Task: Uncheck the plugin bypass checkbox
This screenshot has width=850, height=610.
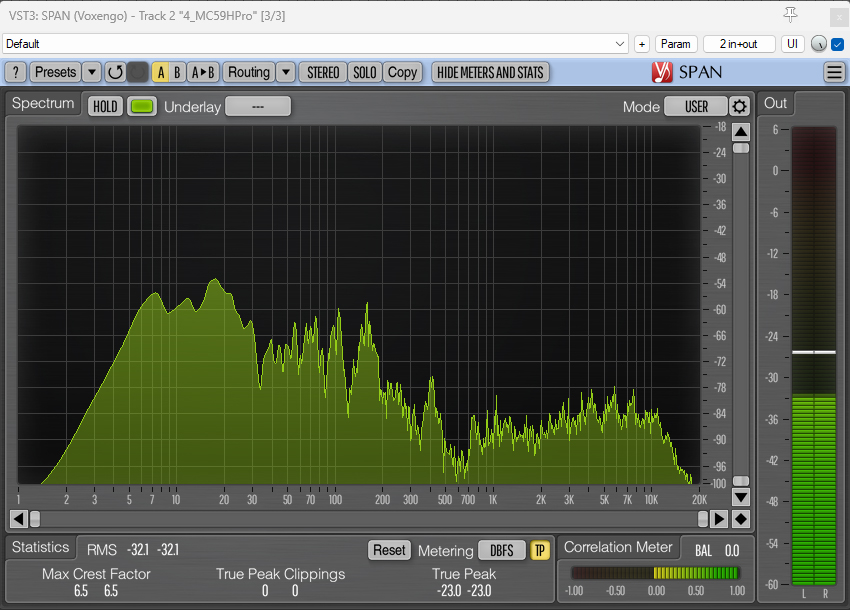Action: pos(837,44)
